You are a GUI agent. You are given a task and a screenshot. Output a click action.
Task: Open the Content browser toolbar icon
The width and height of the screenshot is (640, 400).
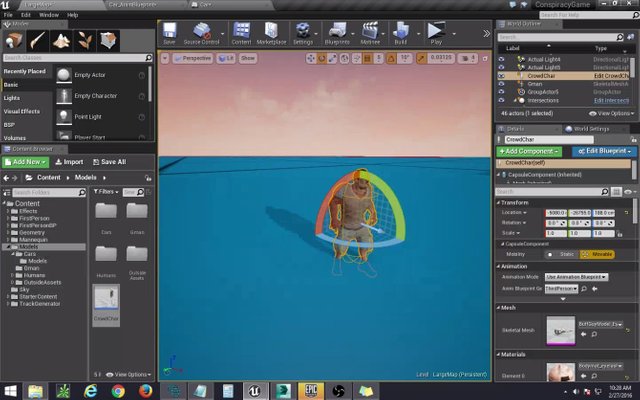coord(241,33)
